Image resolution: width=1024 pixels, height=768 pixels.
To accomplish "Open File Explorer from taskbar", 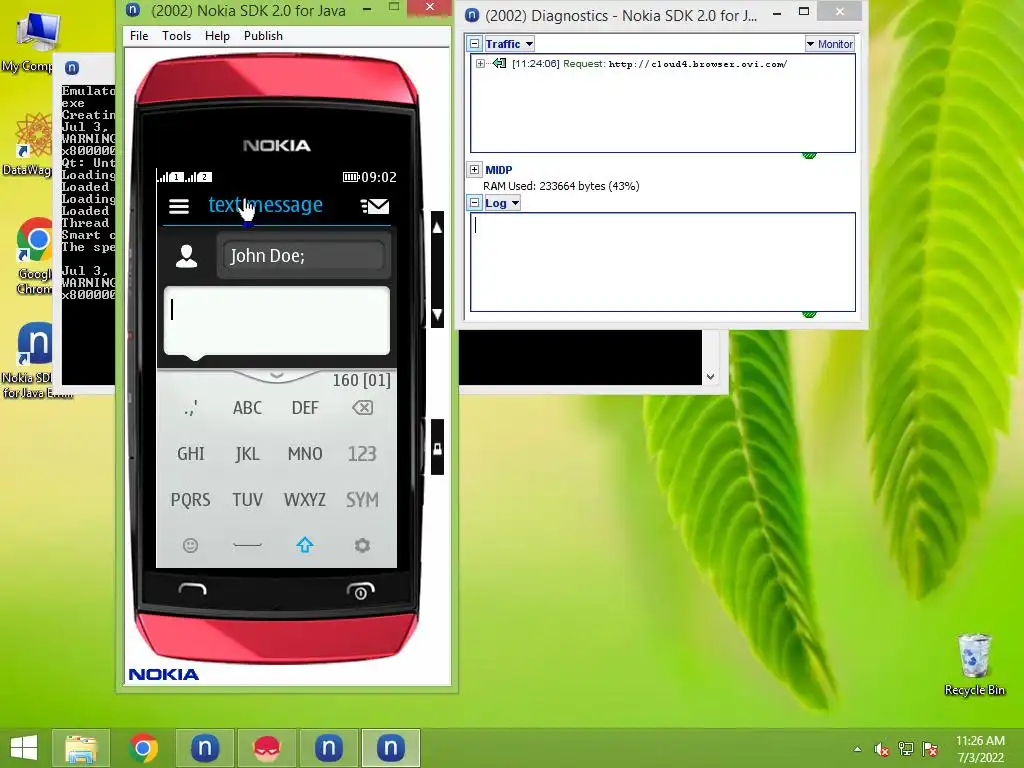I will (81, 748).
